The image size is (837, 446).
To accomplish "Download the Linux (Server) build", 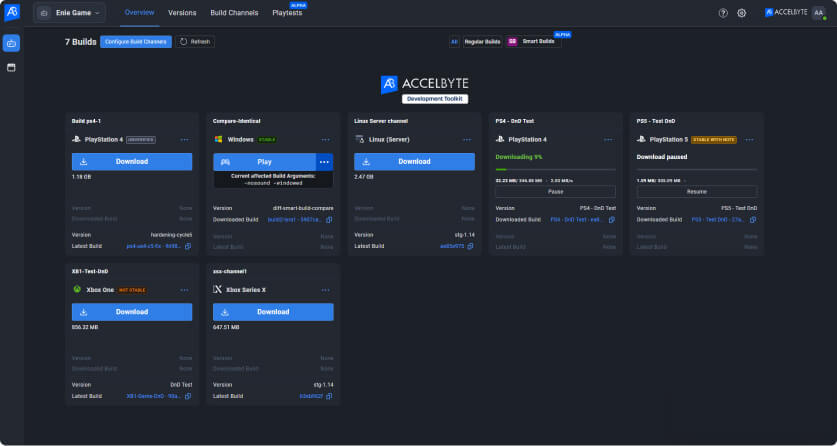I will click(414, 162).
